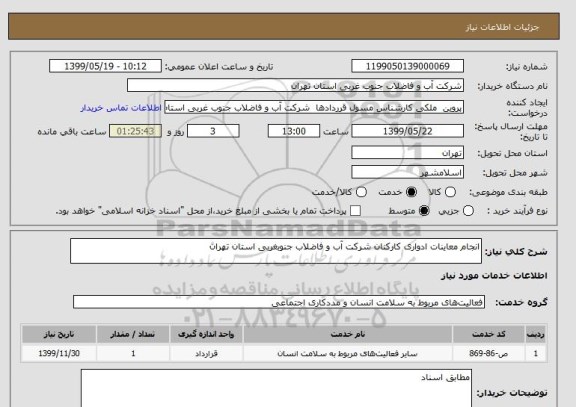Screen dimensions: 576x407
Task: Select the کالا/خدمت radio button
Action: coord(361,192)
